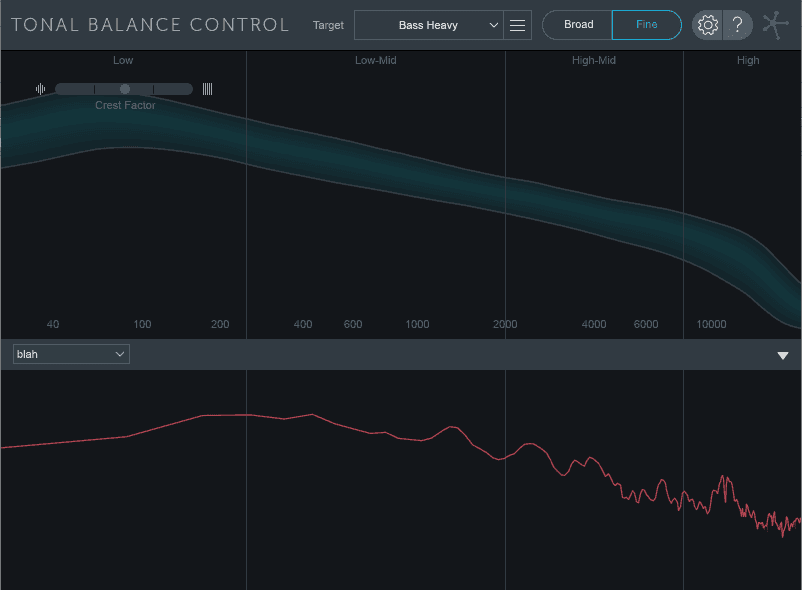Click the 4000 frequency axis label
Image resolution: width=802 pixels, height=590 pixels.
[x=594, y=324]
